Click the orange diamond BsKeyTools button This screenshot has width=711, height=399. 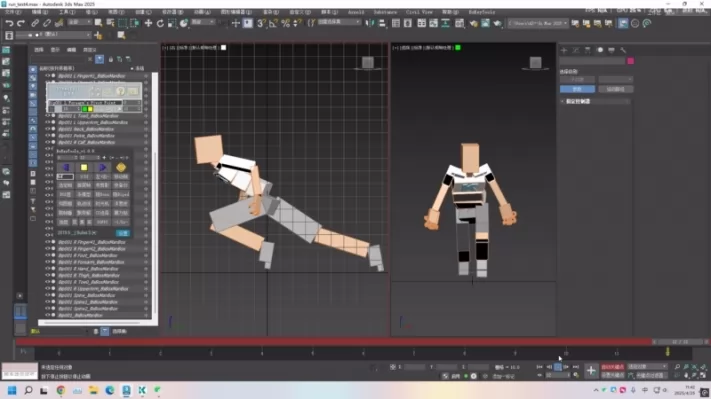121,167
